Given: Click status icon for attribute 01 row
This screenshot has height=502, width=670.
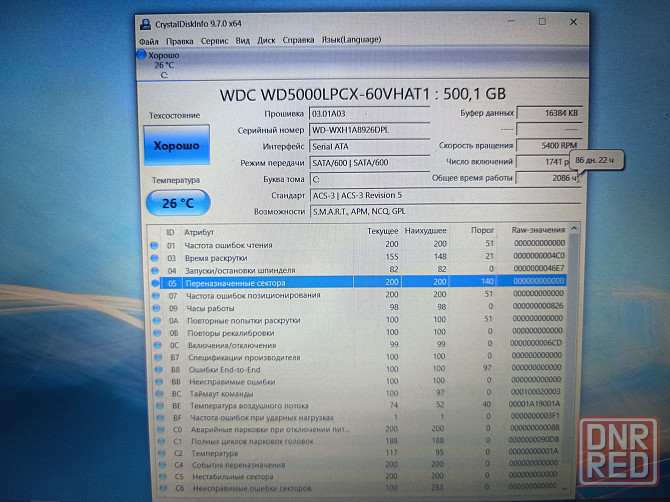Looking at the screenshot, I should point(153,245).
